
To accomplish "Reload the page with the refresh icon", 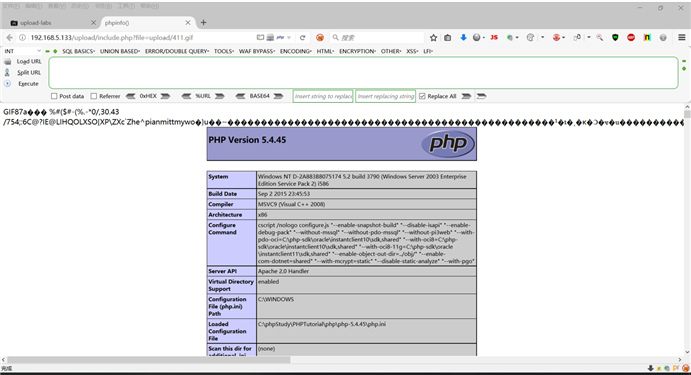I will pyautogui.click(x=302, y=38).
